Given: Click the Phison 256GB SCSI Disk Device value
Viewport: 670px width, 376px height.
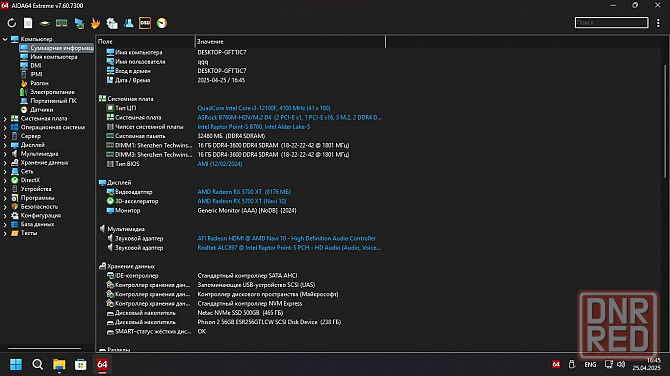Looking at the screenshot, I should (269, 322).
